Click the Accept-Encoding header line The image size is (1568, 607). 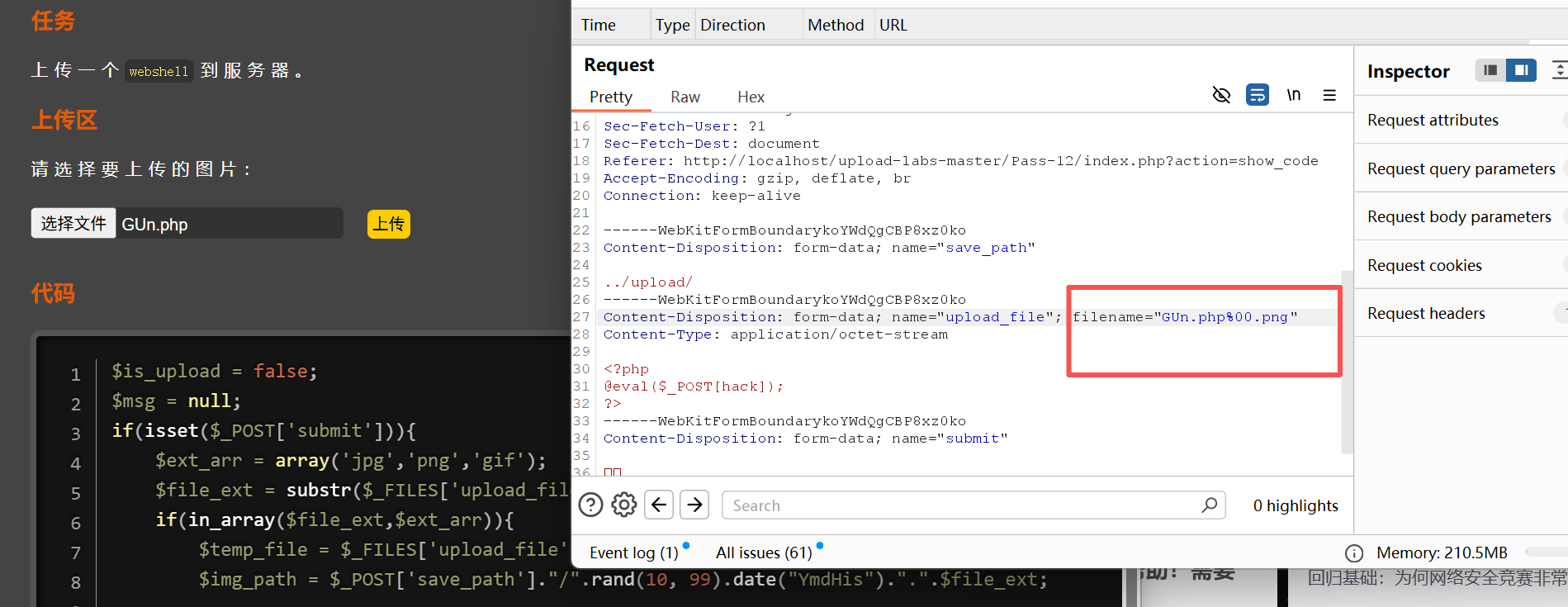[x=757, y=178]
